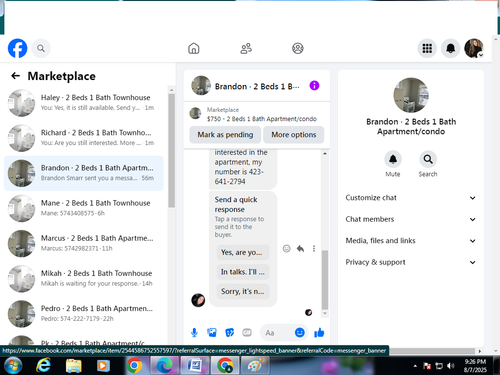Switch to Microsoft Word on taskbar
This screenshot has width=500, height=375.
click(x=195, y=366)
